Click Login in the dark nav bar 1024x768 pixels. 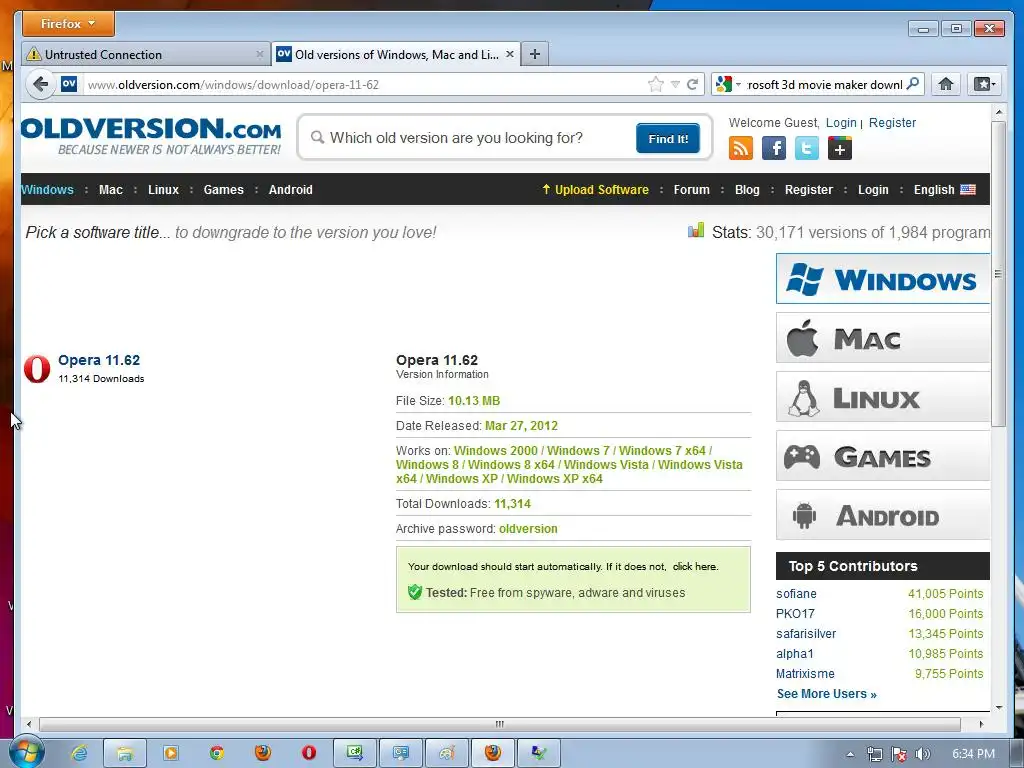tap(873, 189)
